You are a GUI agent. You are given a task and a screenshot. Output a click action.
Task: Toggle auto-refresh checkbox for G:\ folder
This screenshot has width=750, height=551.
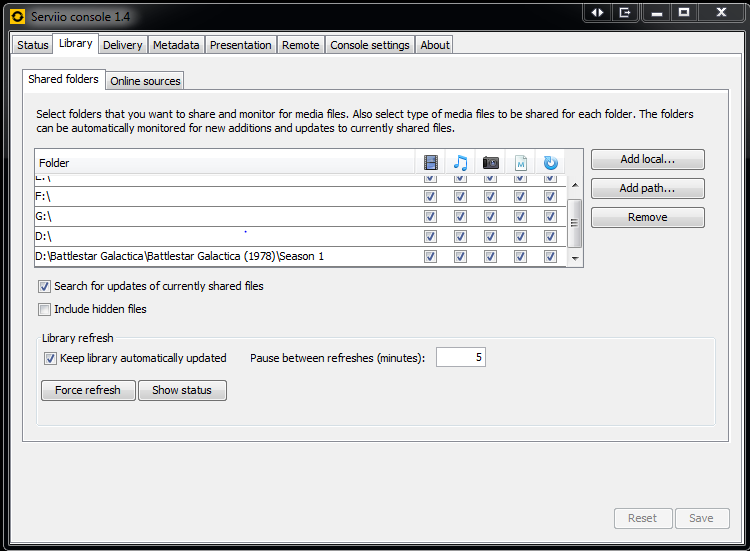pos(551,217)
